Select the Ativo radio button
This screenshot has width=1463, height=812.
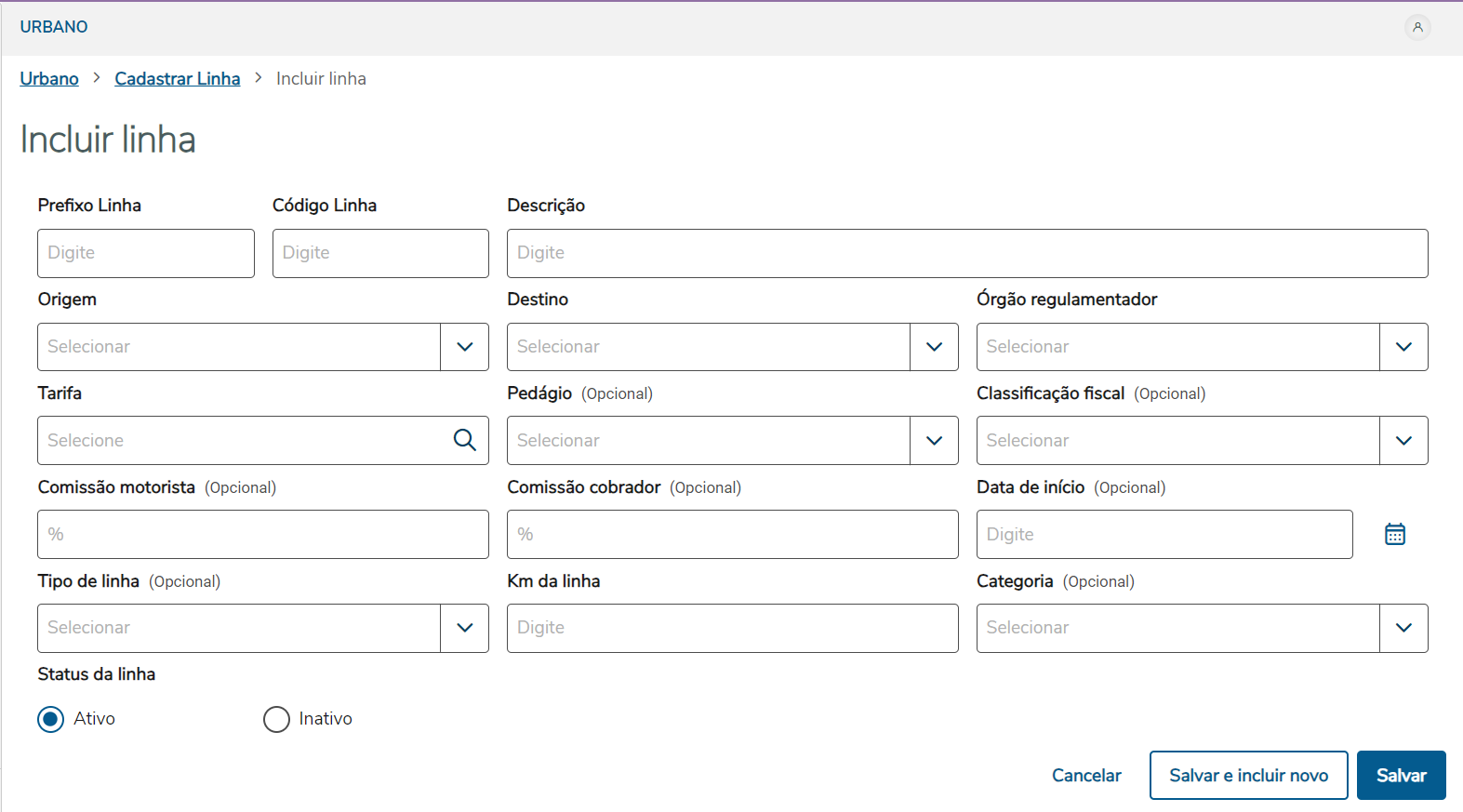coord(51,719)
